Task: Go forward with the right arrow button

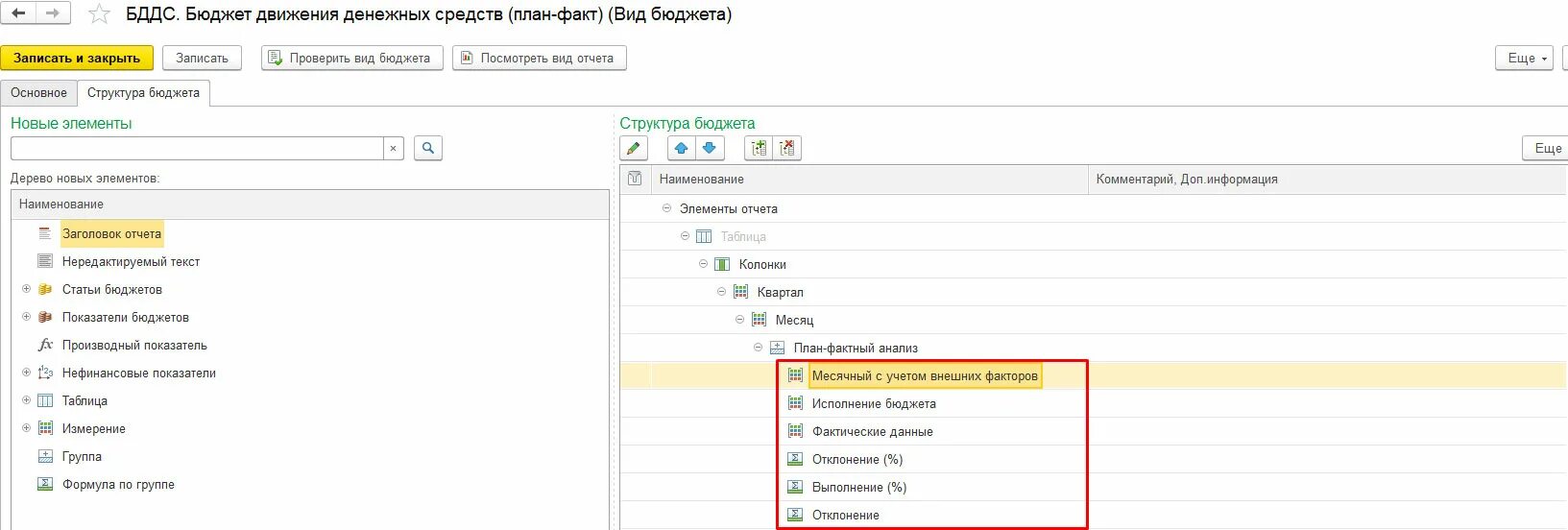Action: click(x=53, y=13)
